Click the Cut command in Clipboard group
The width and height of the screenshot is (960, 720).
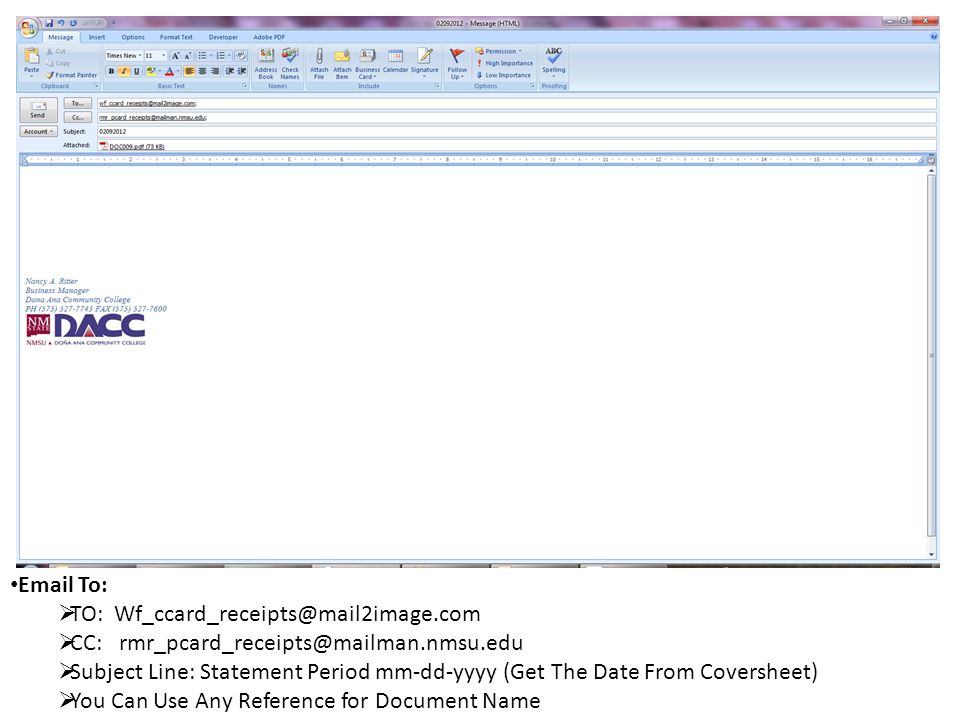[x=56, y=51]
